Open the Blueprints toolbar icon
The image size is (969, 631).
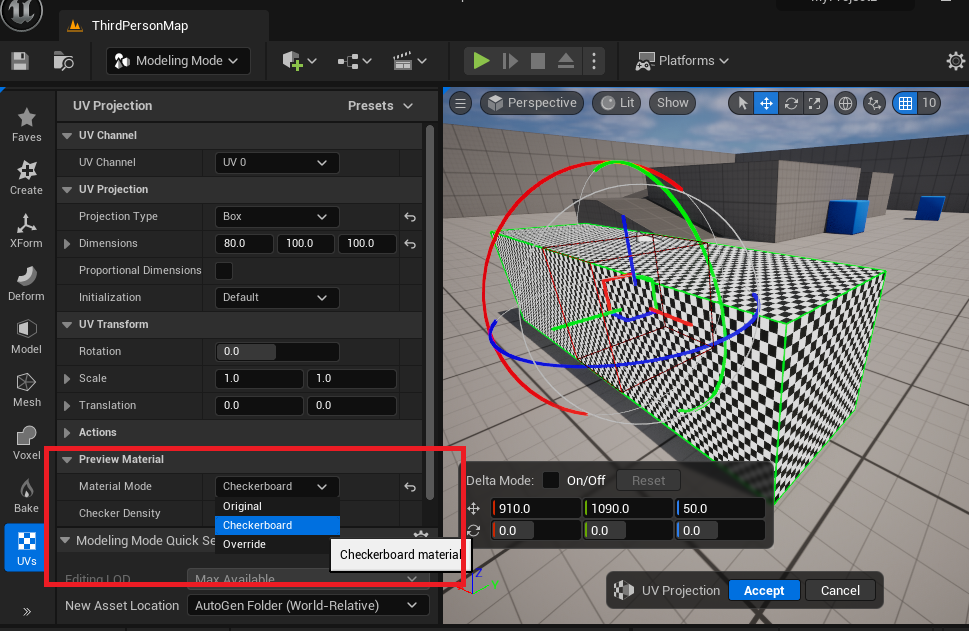[355, 61]
